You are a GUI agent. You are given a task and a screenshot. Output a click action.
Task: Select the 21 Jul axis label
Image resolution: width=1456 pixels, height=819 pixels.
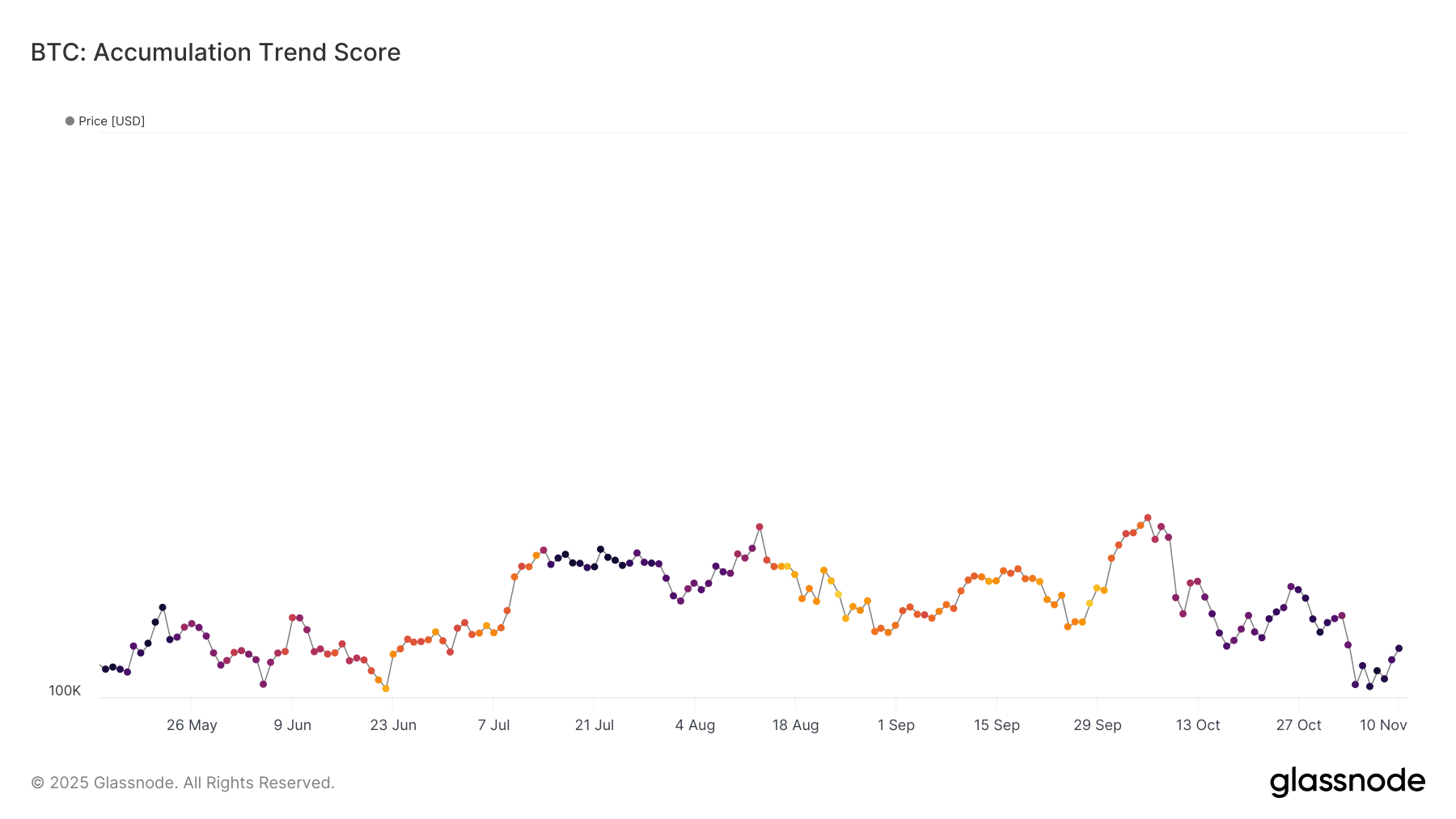click(x=595, y=725)
